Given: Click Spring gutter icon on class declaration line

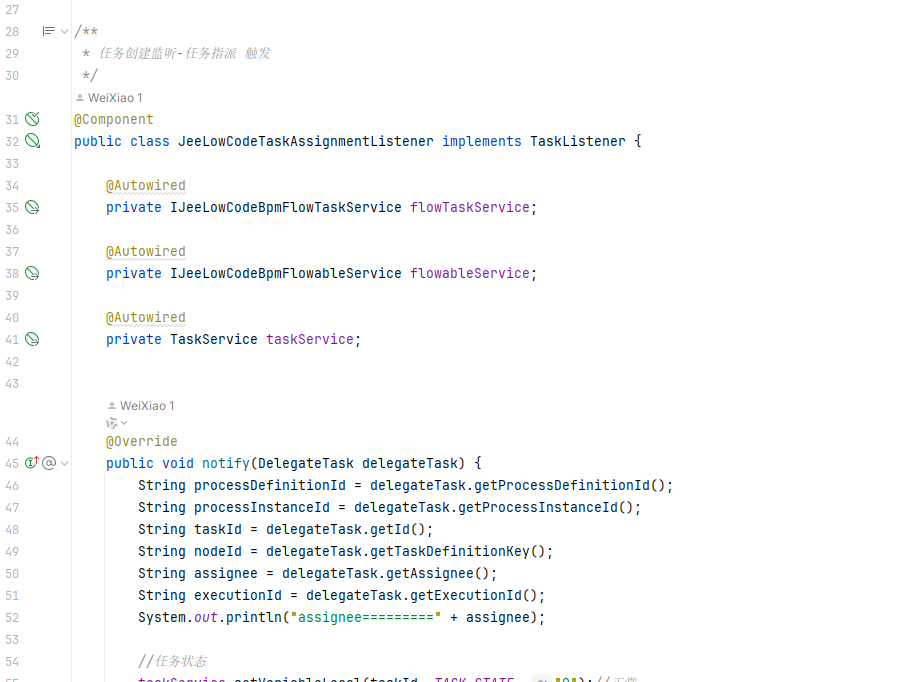Looking at the screenshot, I should (x=32, y=141).
